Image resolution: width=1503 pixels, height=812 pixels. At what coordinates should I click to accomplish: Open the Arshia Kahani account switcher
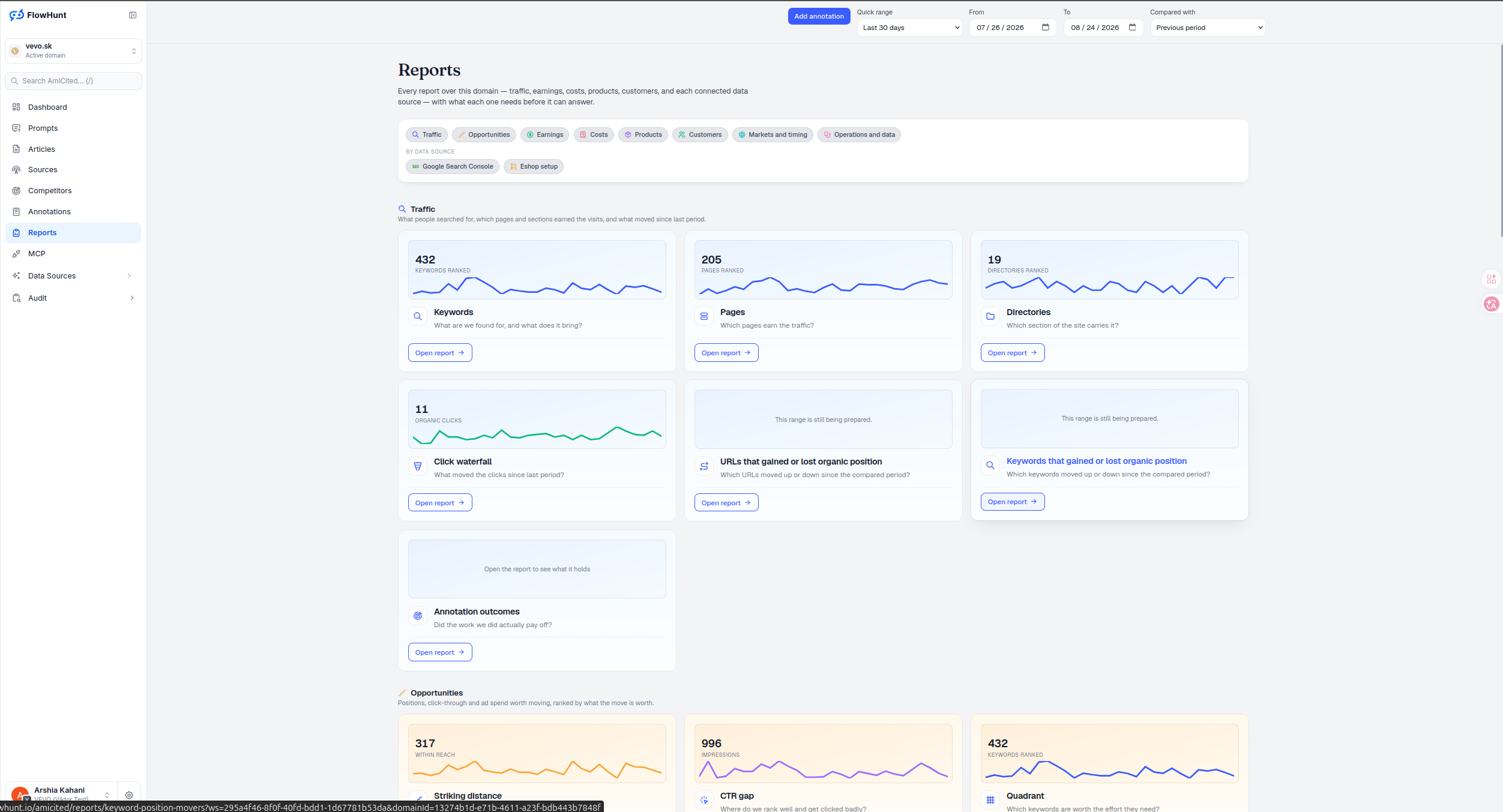(x=61, y=794)
